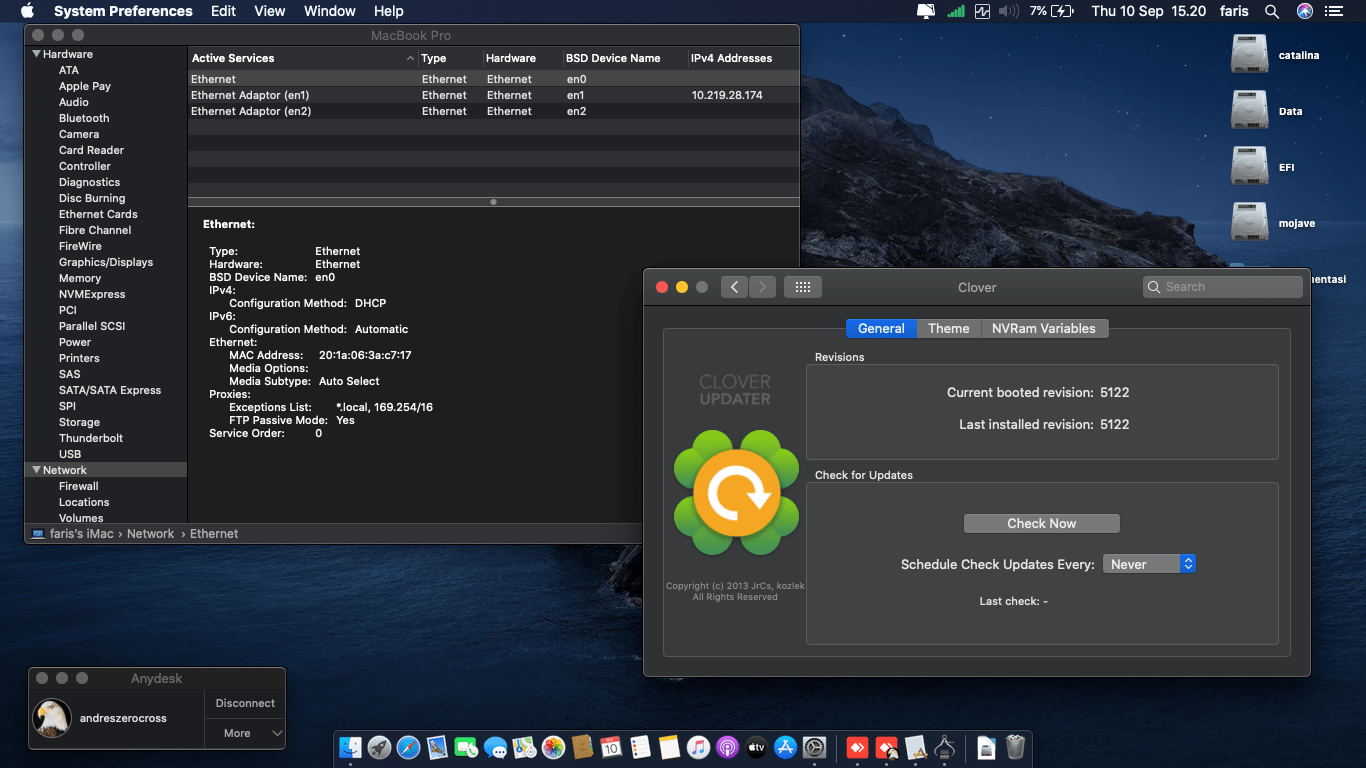Select Graphics/Displays in the sidebar
The height and width of the screenshot is (768, 1366).
pos(106,262)
